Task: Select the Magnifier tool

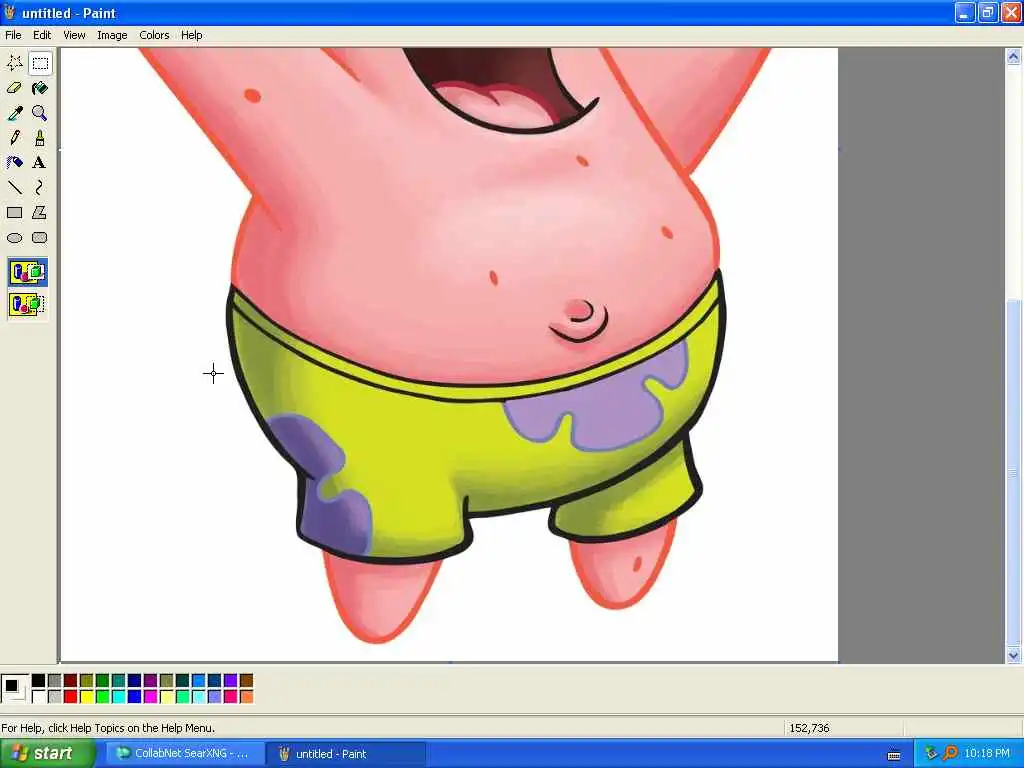Action: click(40, 113)
